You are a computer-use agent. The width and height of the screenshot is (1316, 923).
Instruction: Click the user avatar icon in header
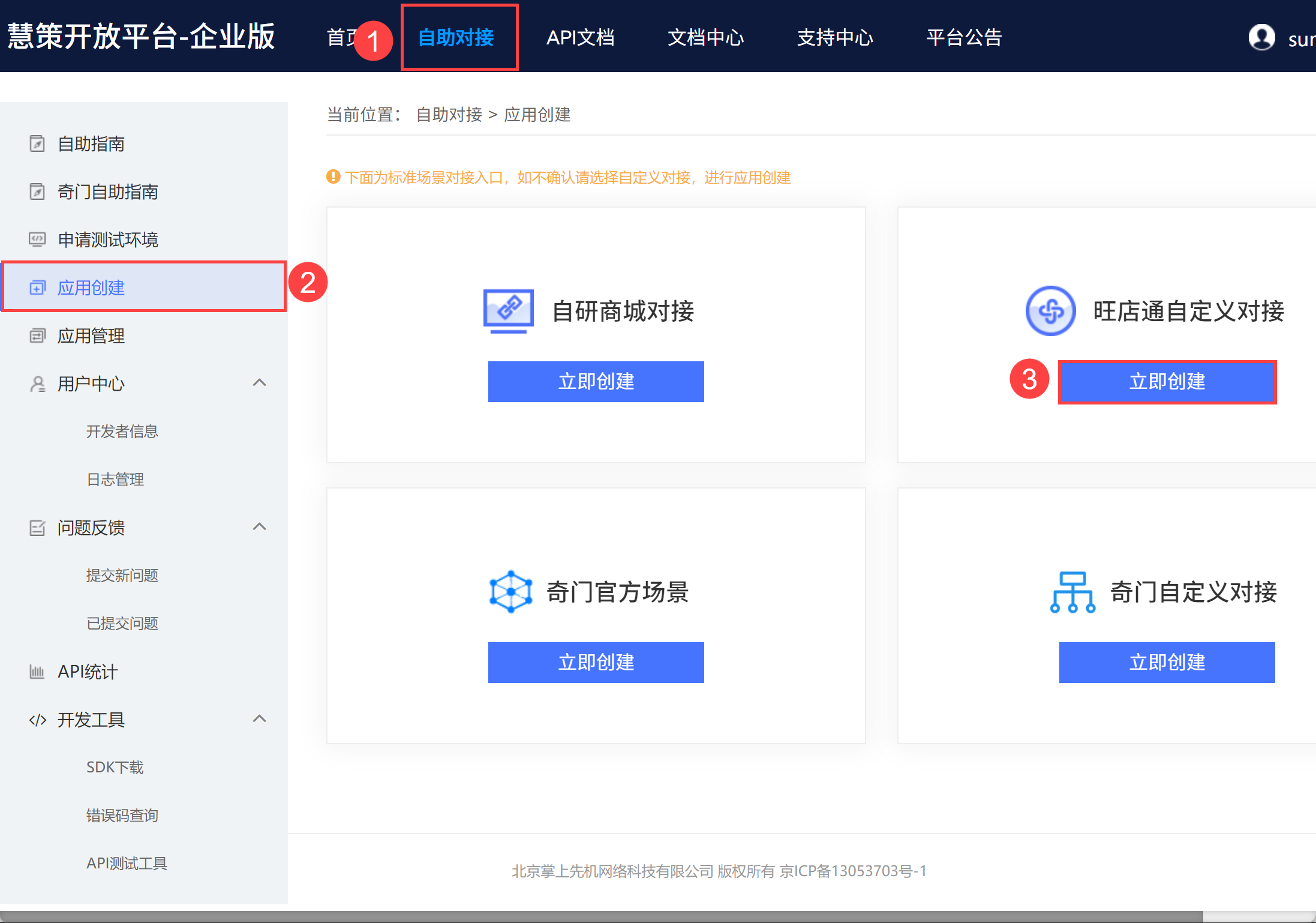(1262, 37)
